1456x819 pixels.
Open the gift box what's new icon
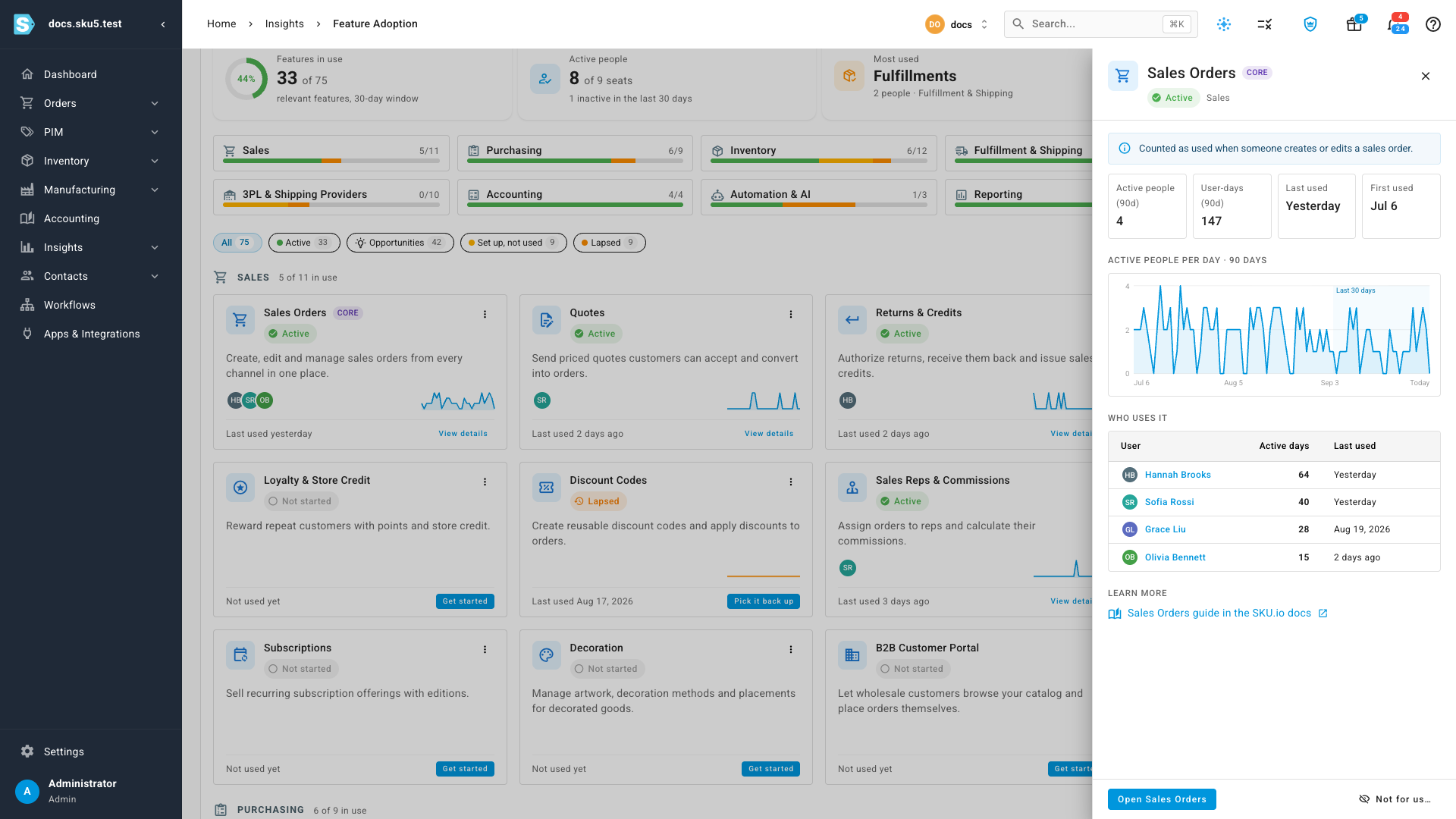tap(1354, 24)
